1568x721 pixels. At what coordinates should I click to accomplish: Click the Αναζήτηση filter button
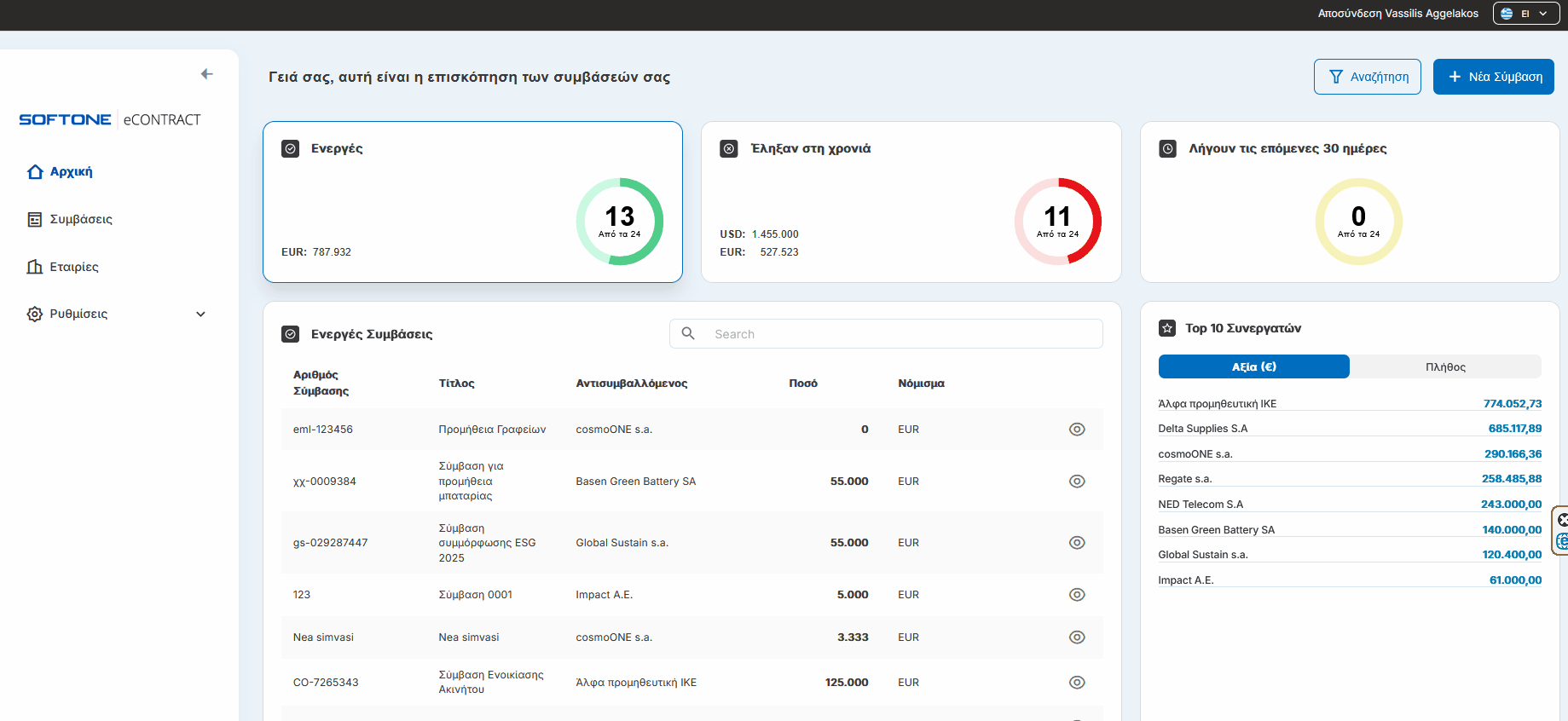1367,77
